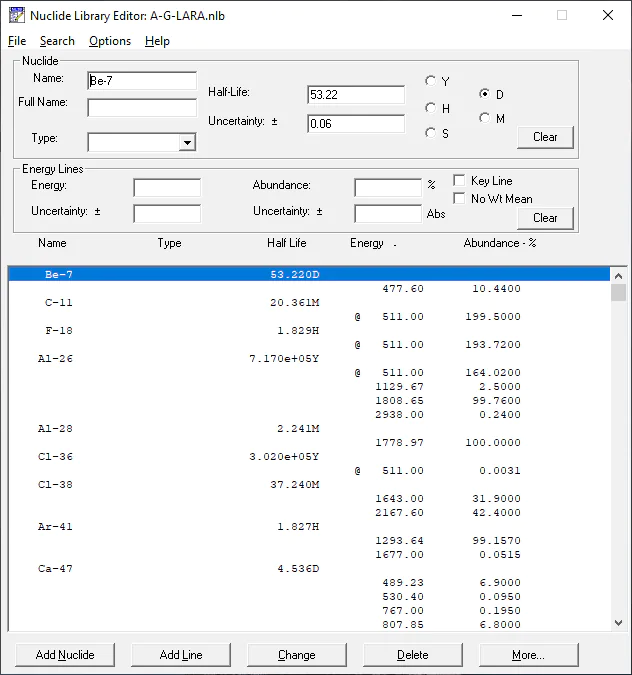632x675 pixels.
Task: Focus the half-life Uncertainty field showing 0.06
Action: 356,124
